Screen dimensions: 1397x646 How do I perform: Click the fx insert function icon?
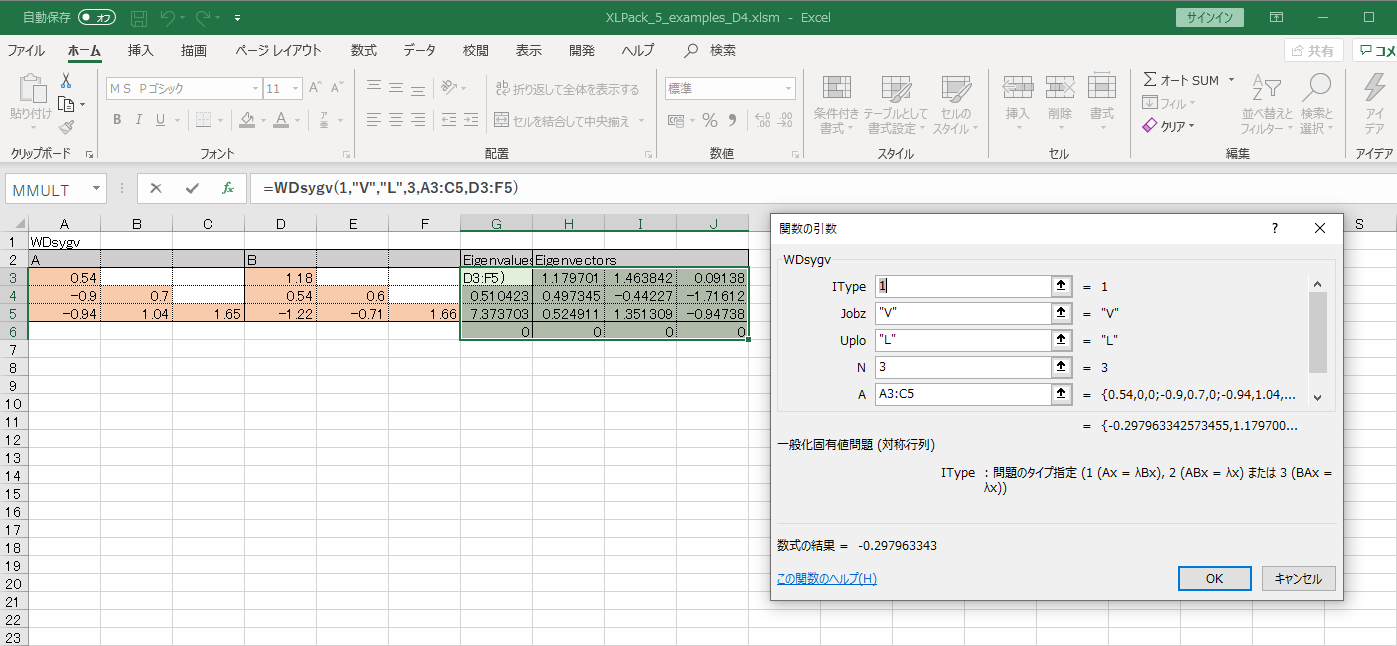pos(228,188)
